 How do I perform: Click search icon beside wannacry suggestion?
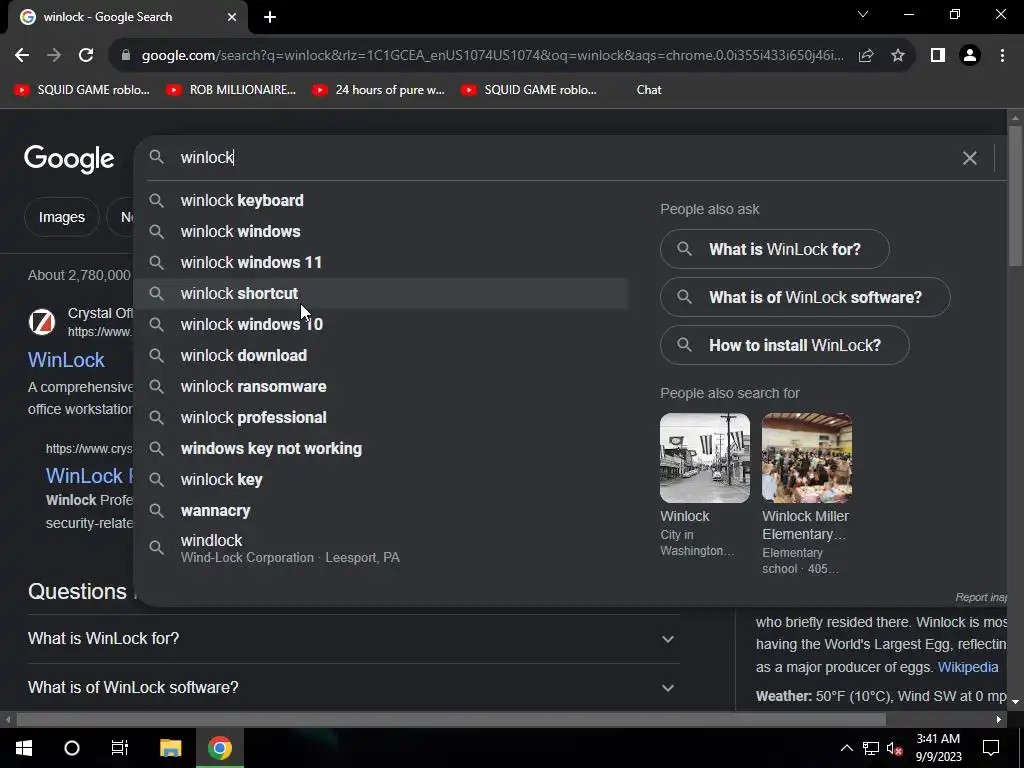(156, 511)
